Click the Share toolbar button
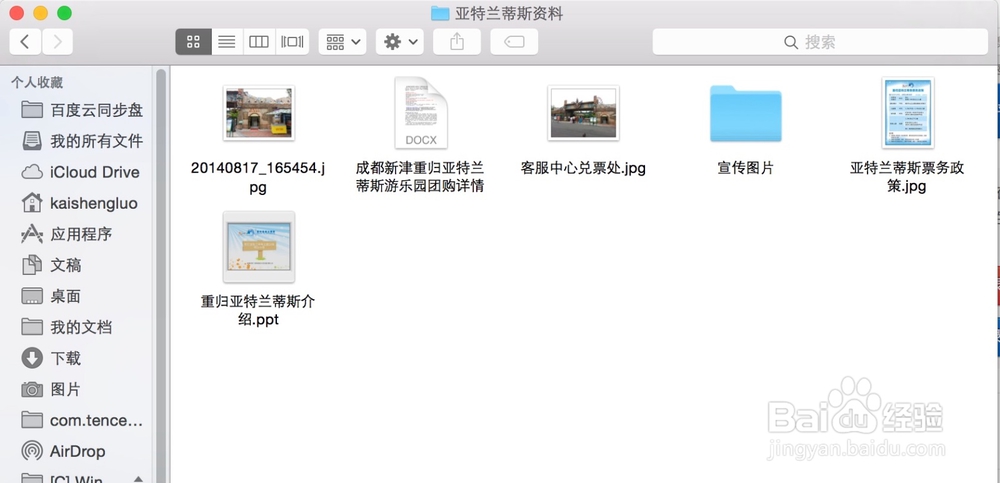 point(457,42)
